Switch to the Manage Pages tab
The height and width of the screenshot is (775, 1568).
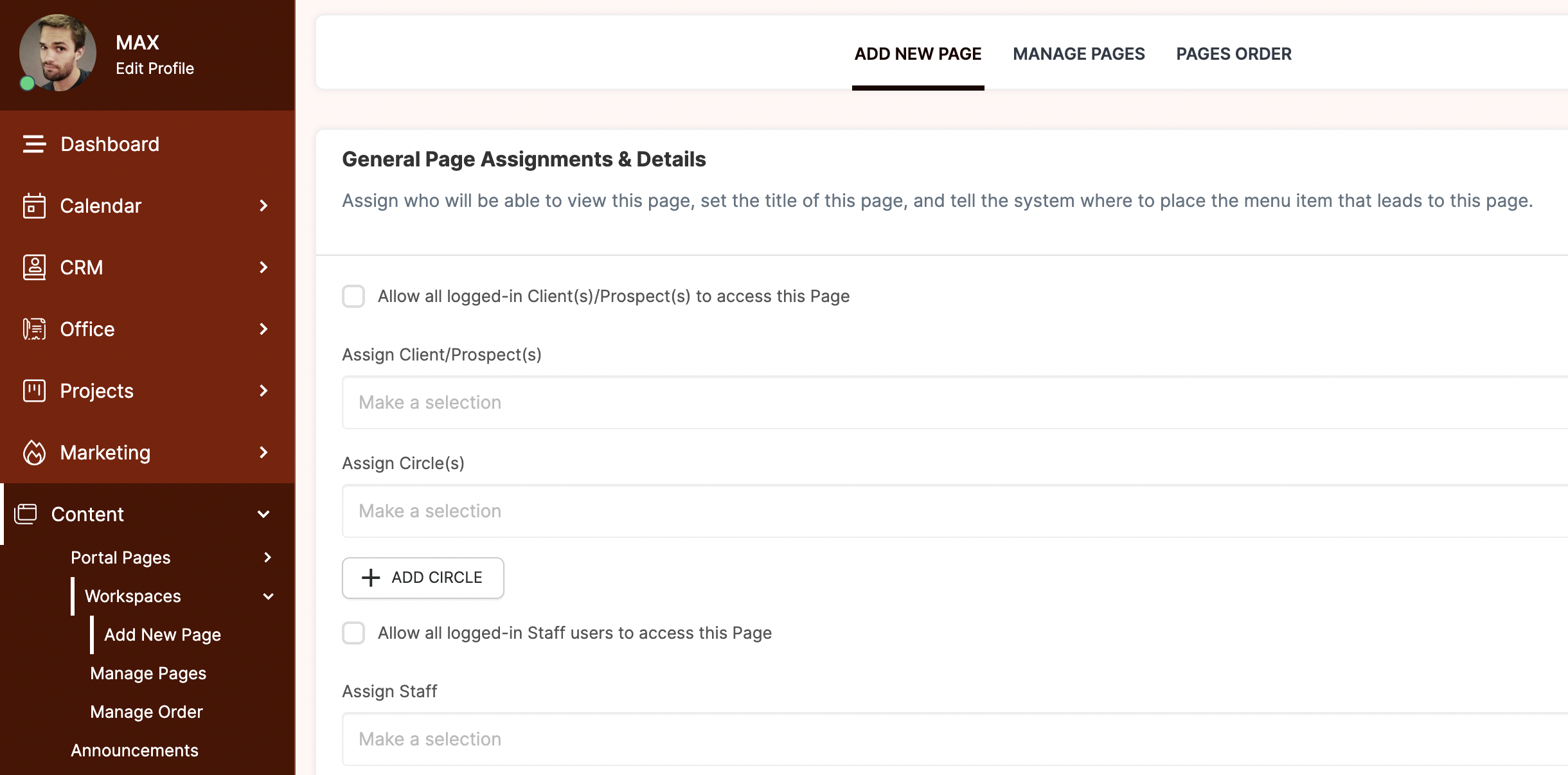tap(1079, 54)
